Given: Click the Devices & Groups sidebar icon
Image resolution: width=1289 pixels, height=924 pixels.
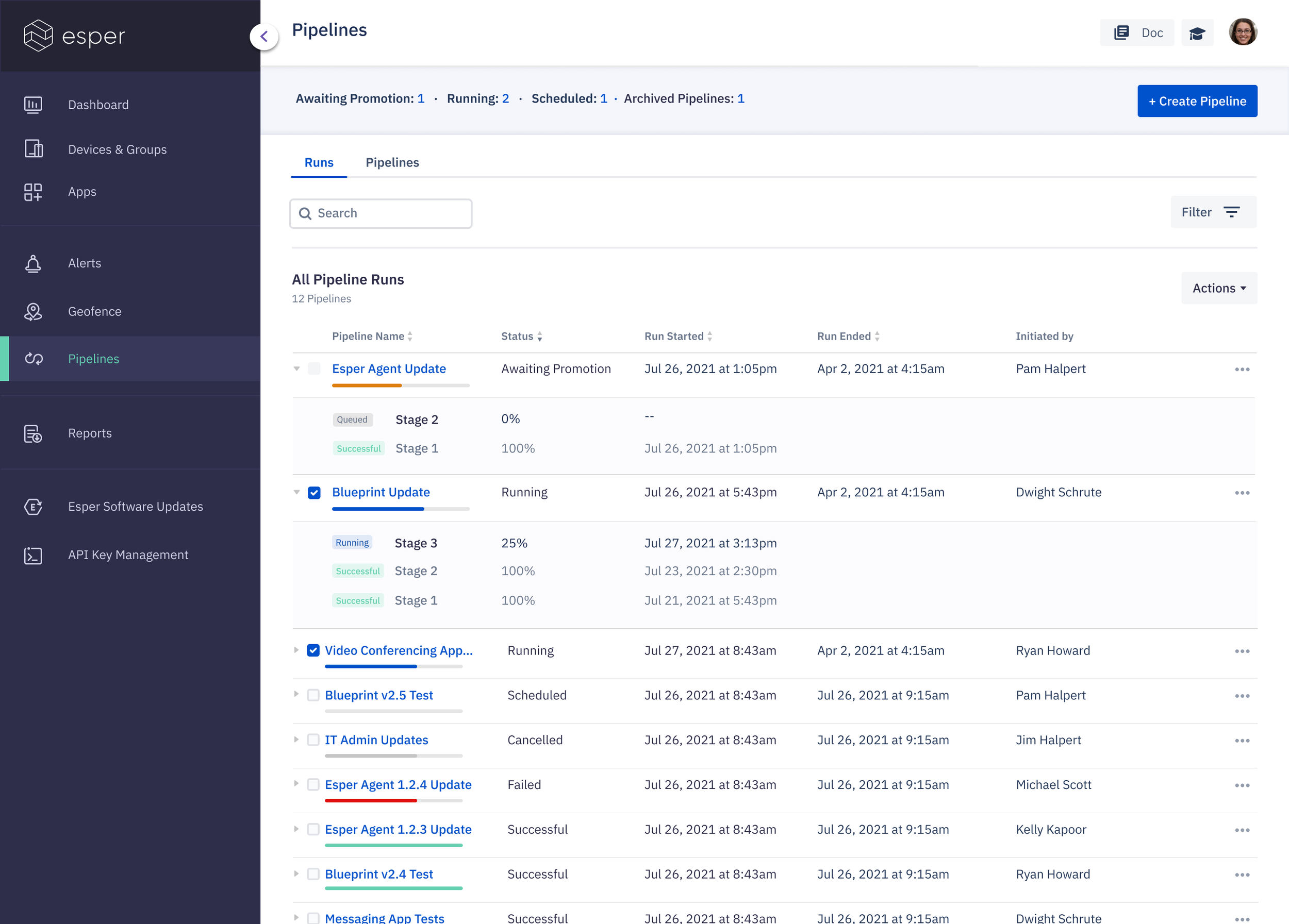Looking at the screenshot, I should click(33, 149).
